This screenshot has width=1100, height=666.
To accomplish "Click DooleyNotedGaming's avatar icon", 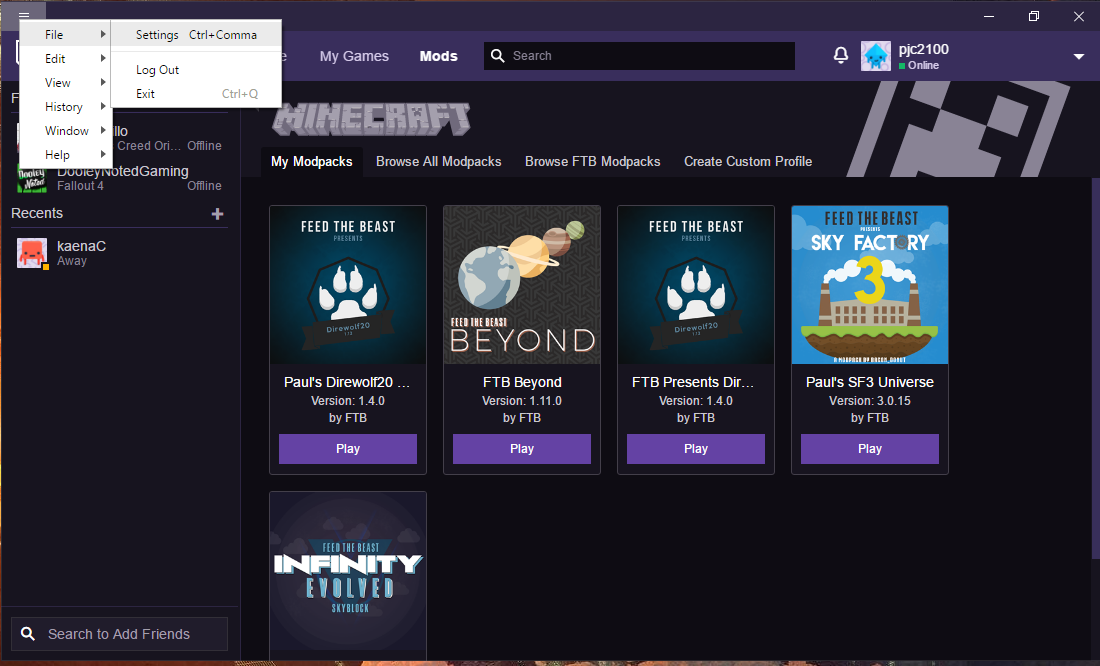I will 32,178.
